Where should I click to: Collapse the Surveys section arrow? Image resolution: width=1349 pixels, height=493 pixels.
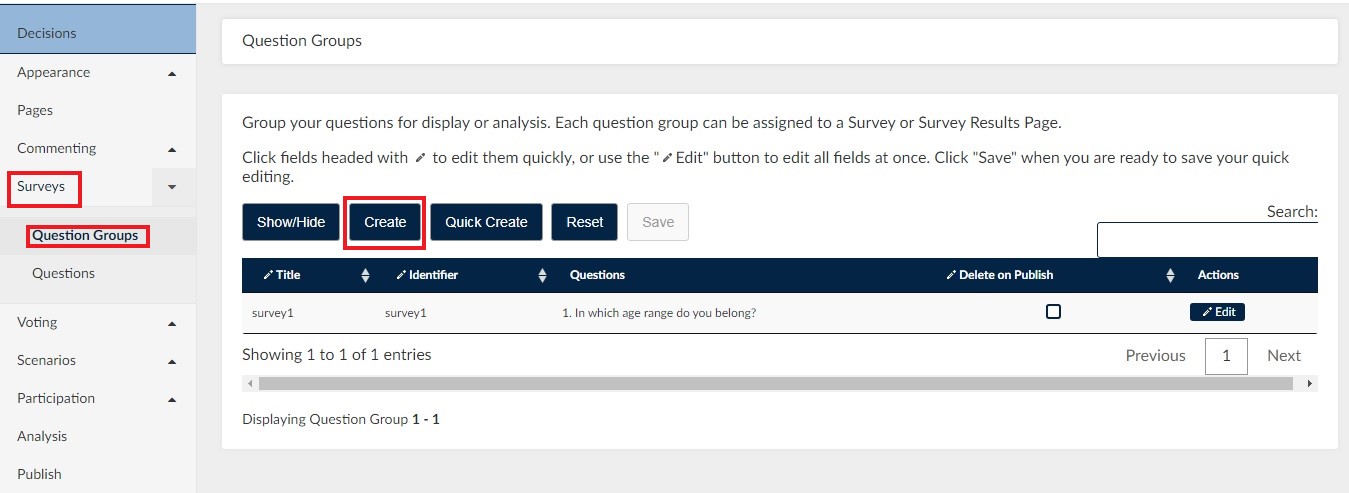(x=172, y=187)
